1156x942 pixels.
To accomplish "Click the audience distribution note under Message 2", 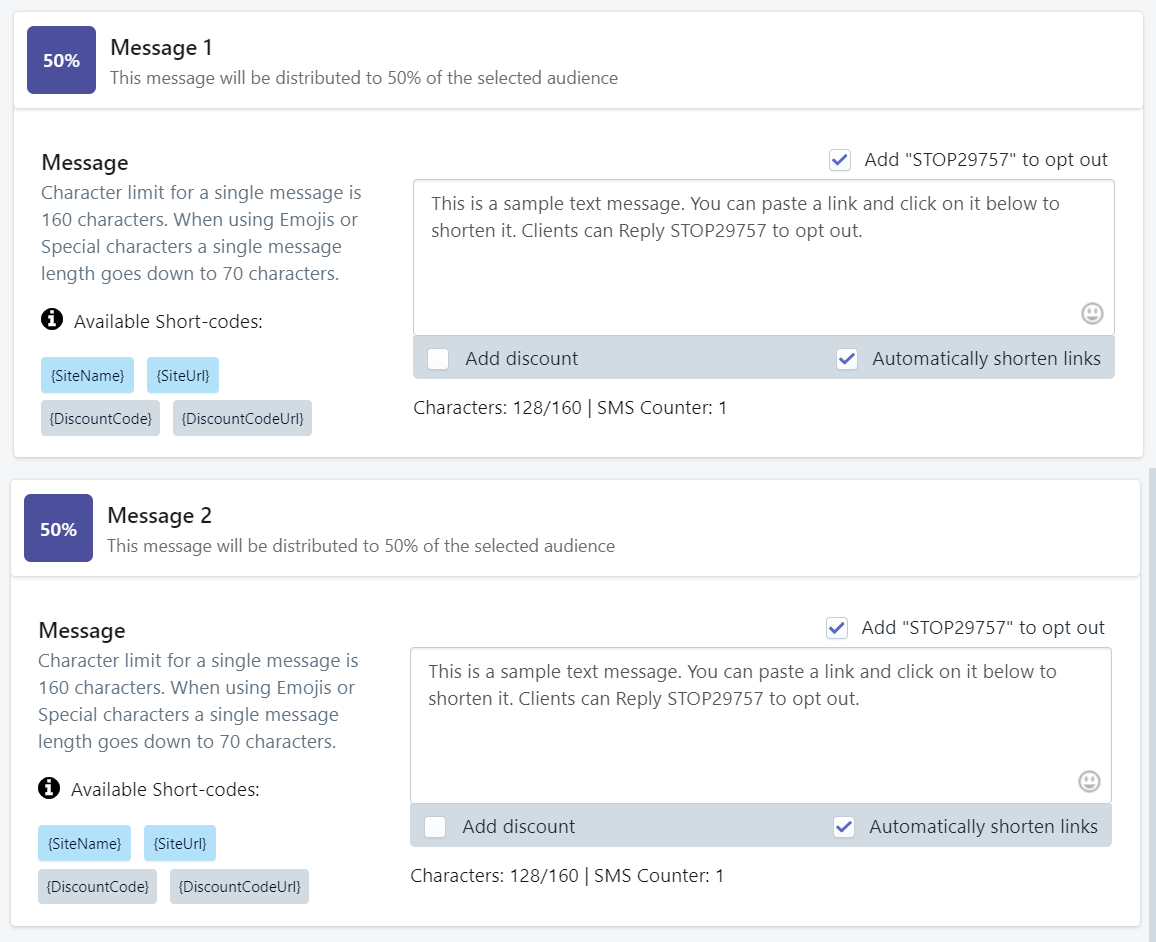I will (361, 546).
